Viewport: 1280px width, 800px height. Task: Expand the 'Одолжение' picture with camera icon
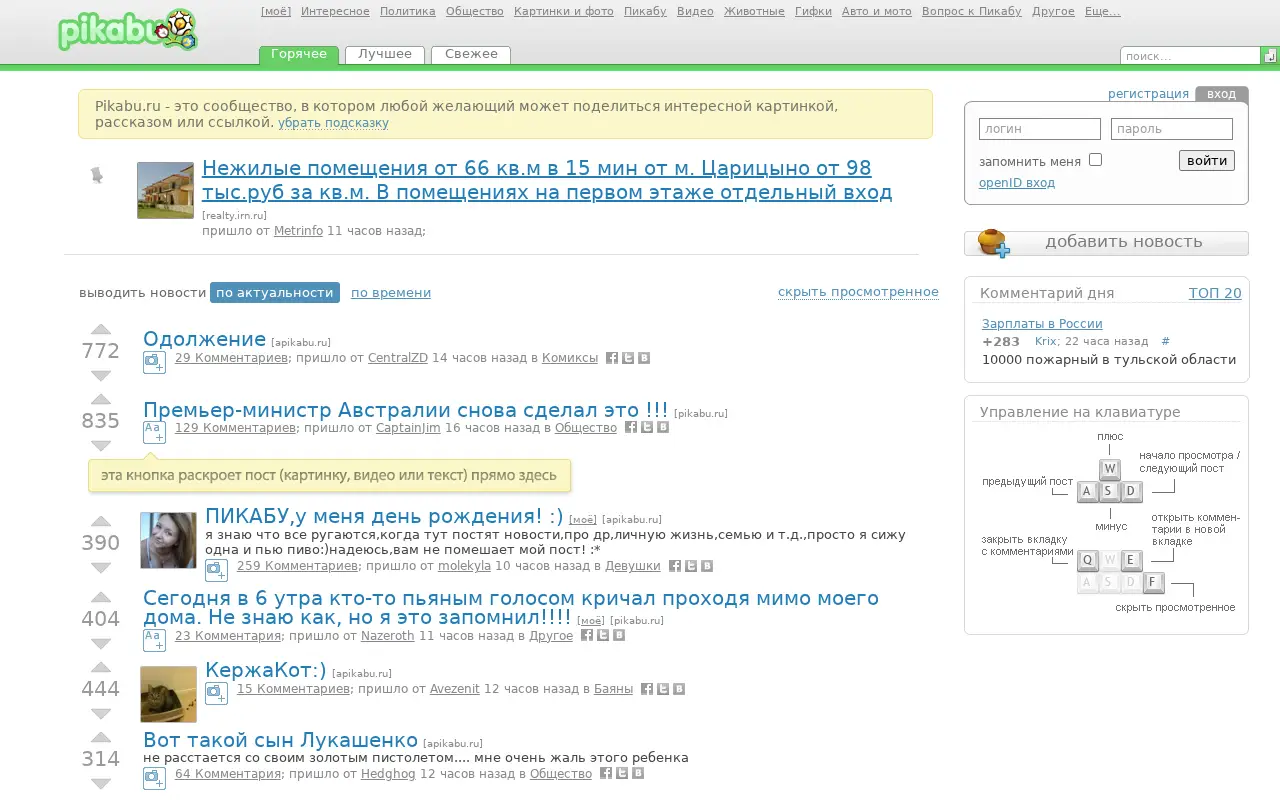[x=154, y=362]
